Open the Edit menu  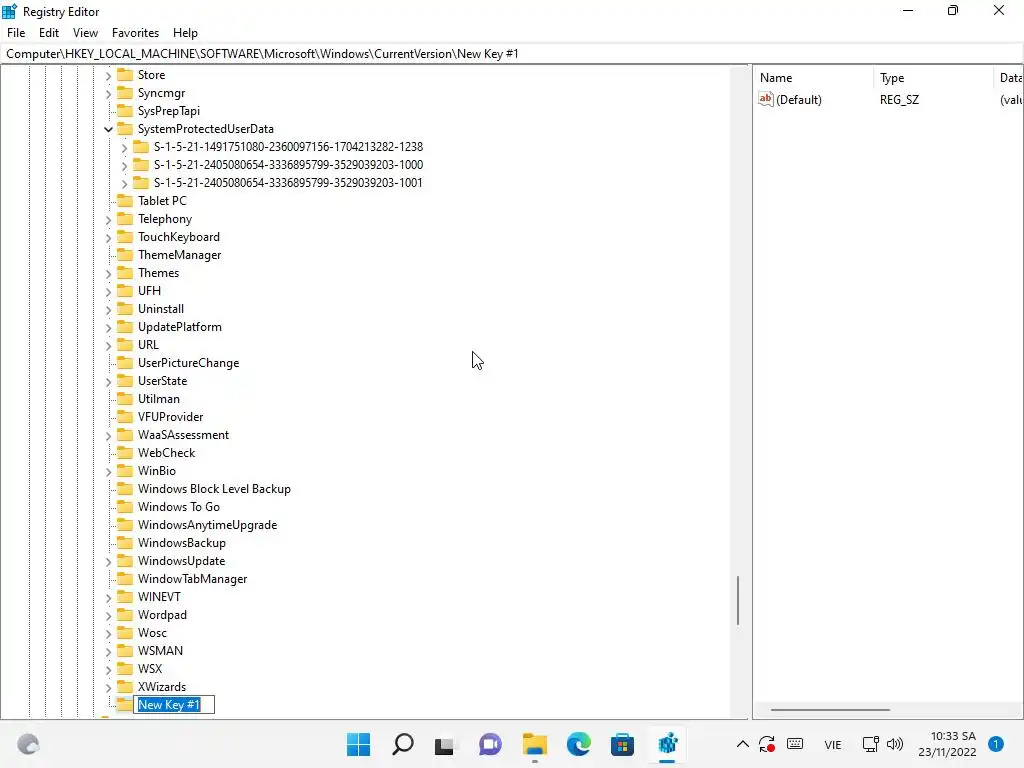tap(49, 33)
